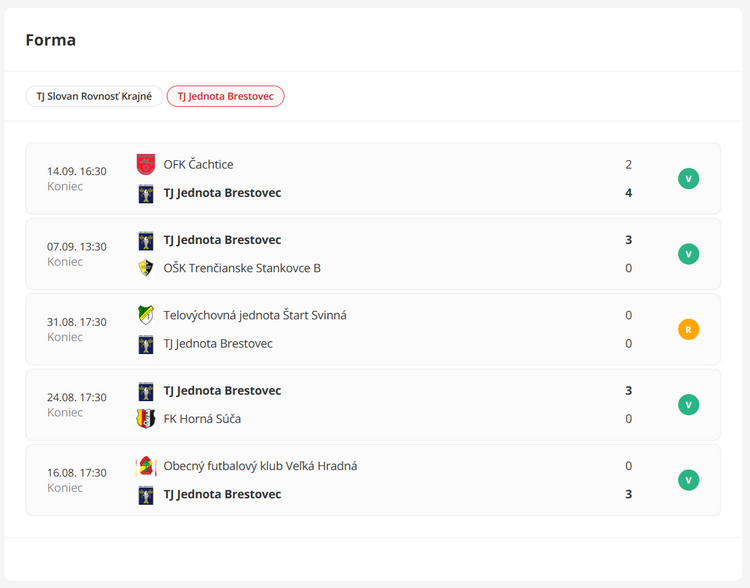Open OŠK Trenčianske Stankovce B link

pos(242,268)
